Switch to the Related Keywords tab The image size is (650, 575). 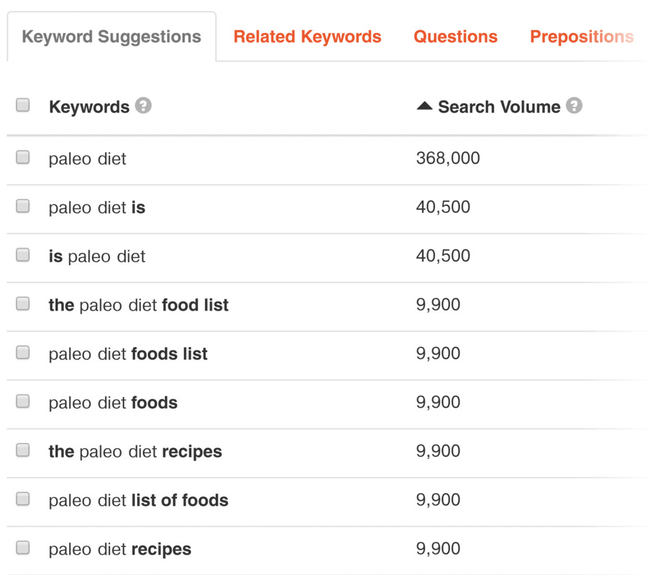click(307, 37)
